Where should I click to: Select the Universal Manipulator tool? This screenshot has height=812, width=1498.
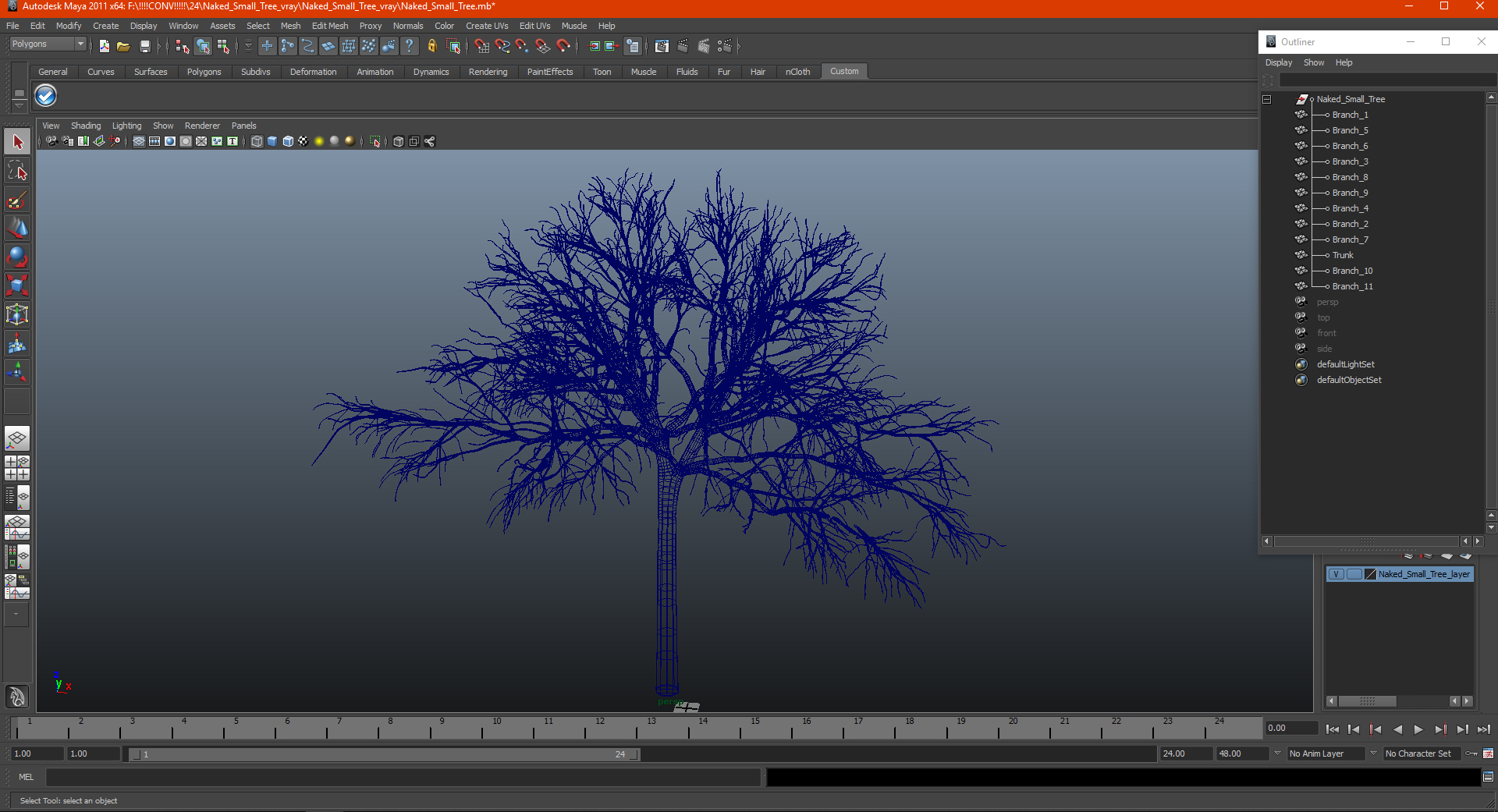tap(17, 314)
